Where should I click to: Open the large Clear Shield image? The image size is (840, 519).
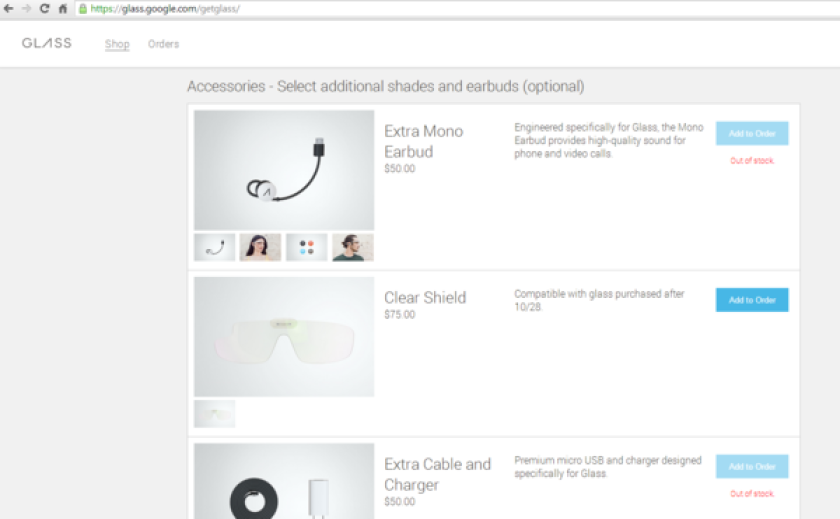coord(284,337)
